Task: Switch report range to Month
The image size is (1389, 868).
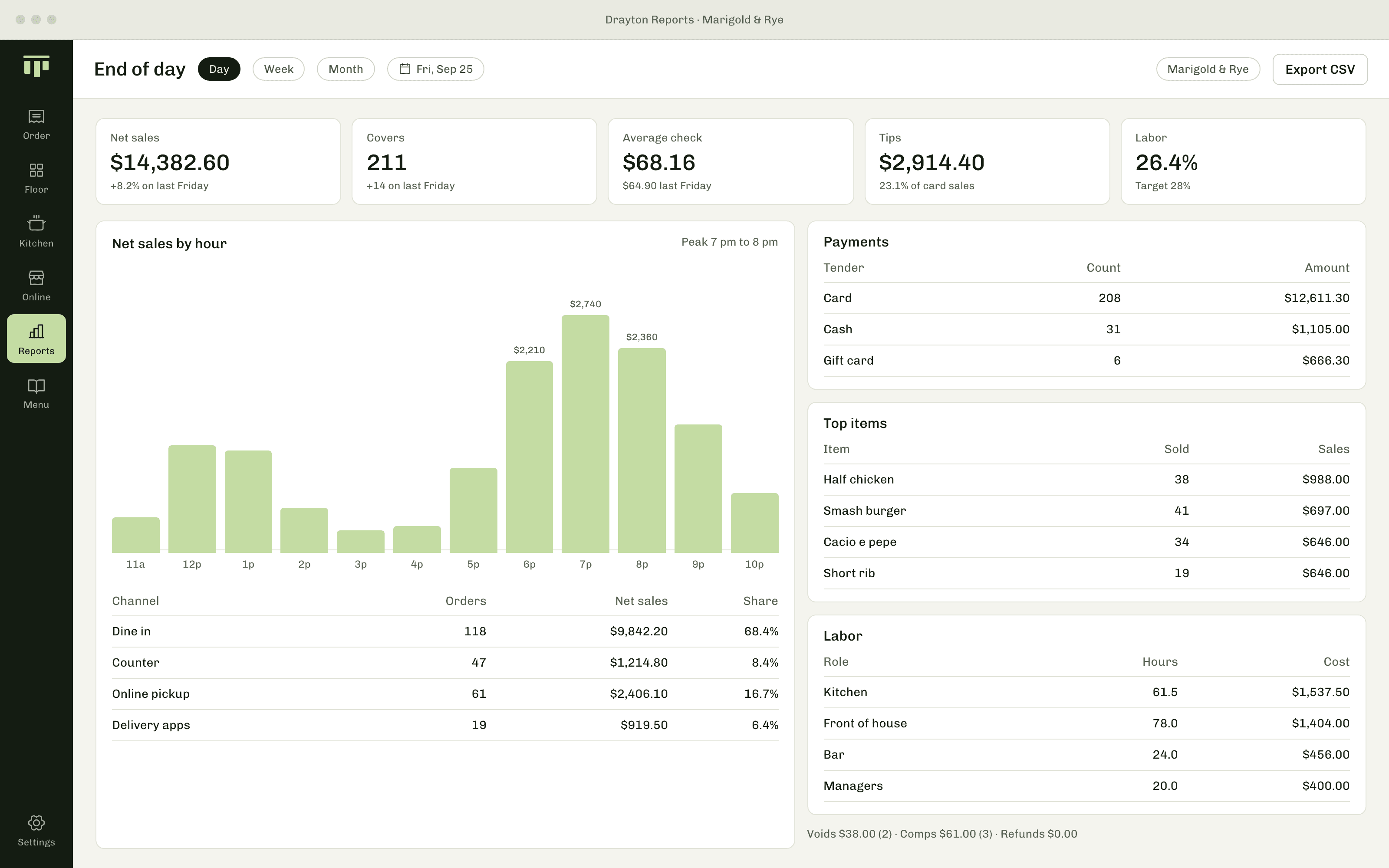Action: click(x=346, y=69)
